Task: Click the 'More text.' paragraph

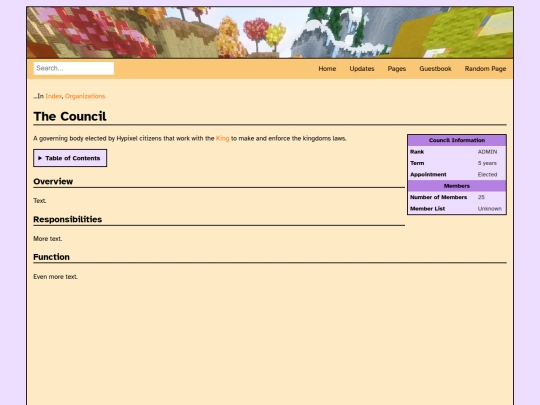Action: (48, 239)
